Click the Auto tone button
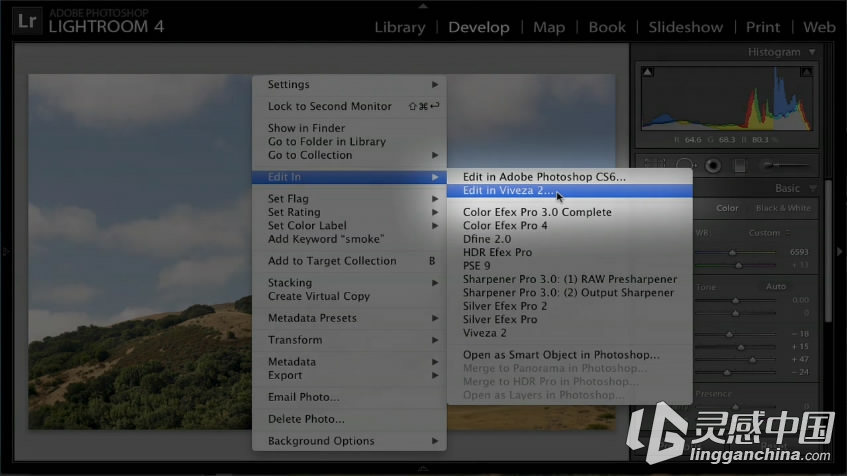This screenshot has width=847, height=476. pos(776,286)
